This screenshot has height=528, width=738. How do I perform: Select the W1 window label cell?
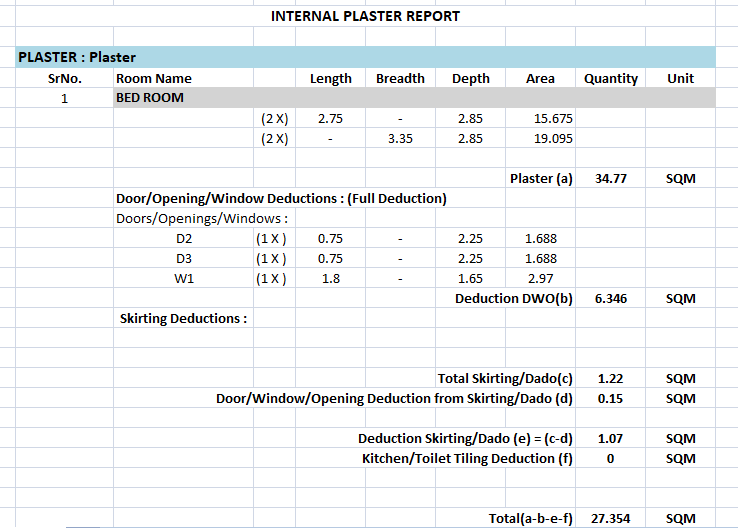point(183,279)
